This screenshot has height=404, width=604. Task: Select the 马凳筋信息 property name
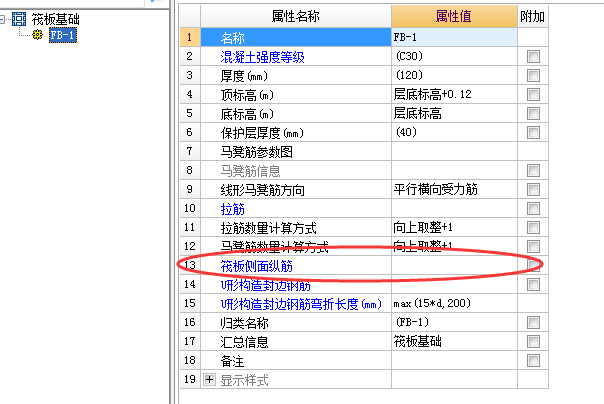[250, 171]
